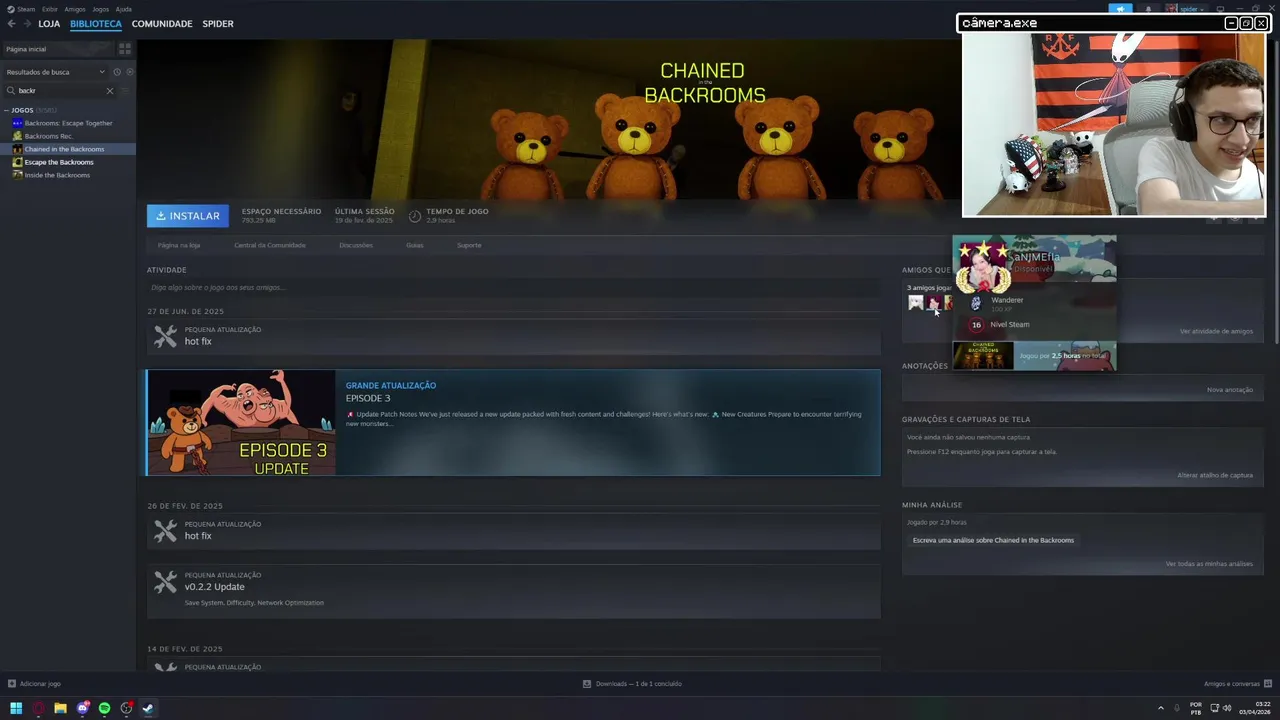Open the Discussões link
Image resolution: width=1280 pixels, height=720 pixels.
(356, 245)
